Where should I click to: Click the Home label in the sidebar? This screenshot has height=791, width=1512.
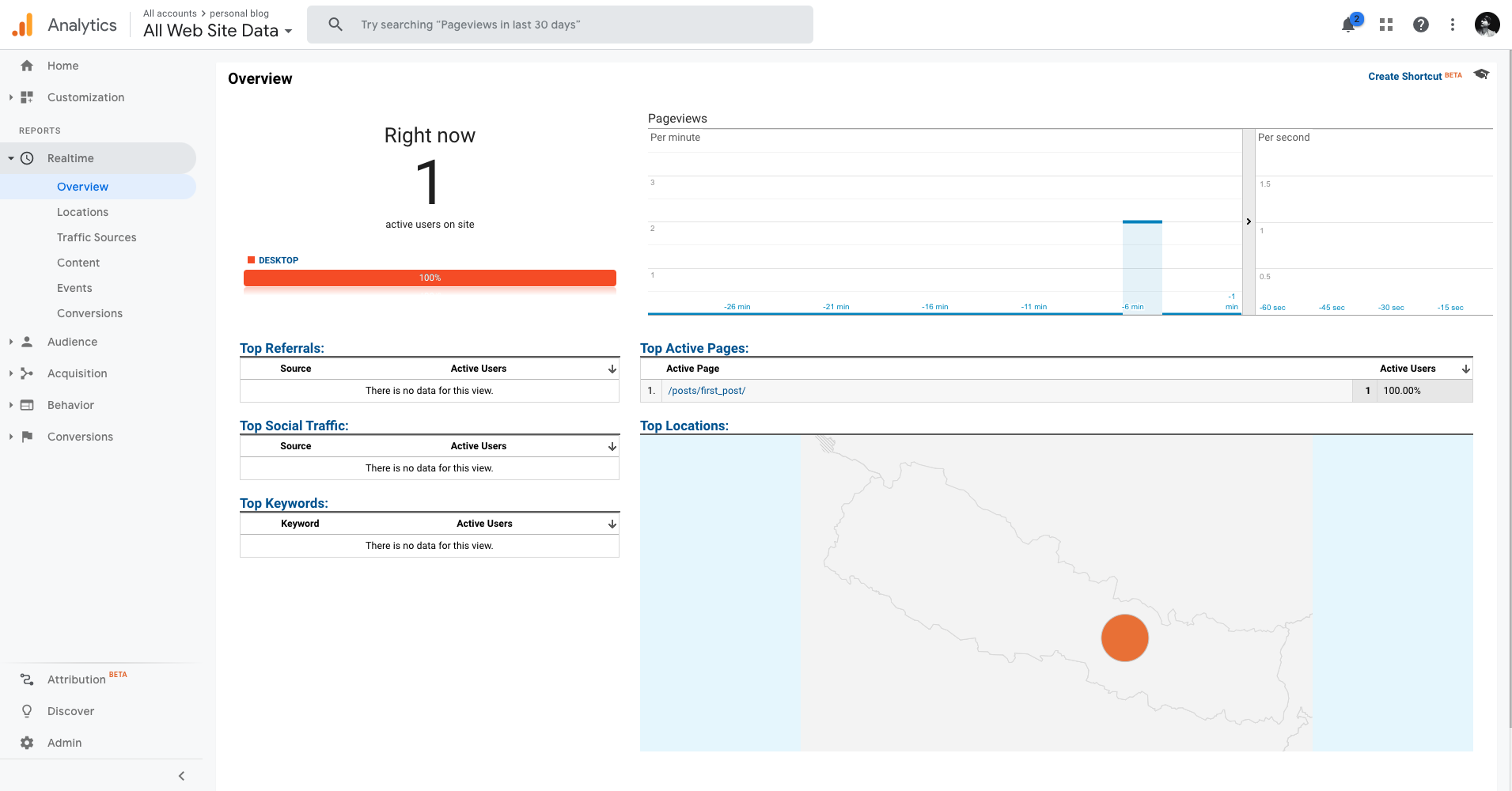(63, 66)
